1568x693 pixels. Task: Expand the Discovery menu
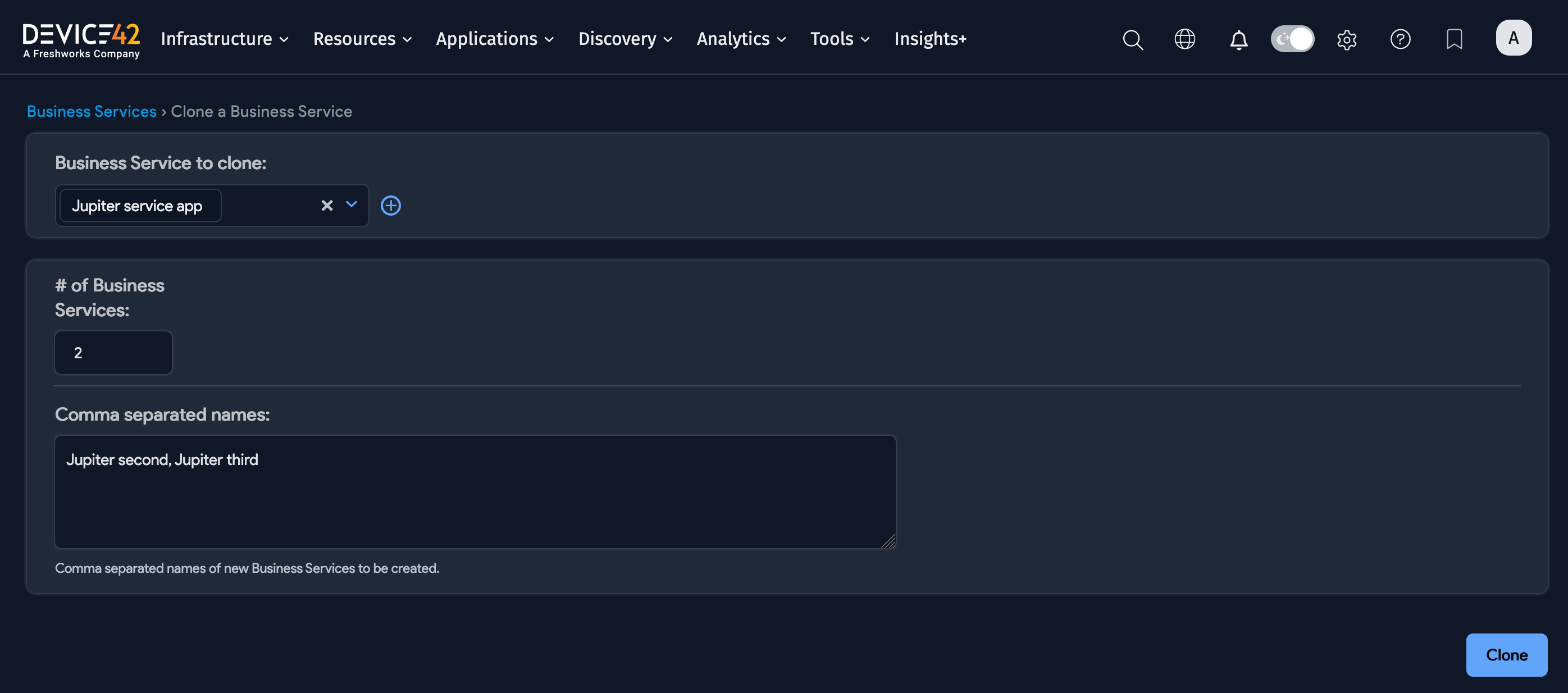pos(625,39)
